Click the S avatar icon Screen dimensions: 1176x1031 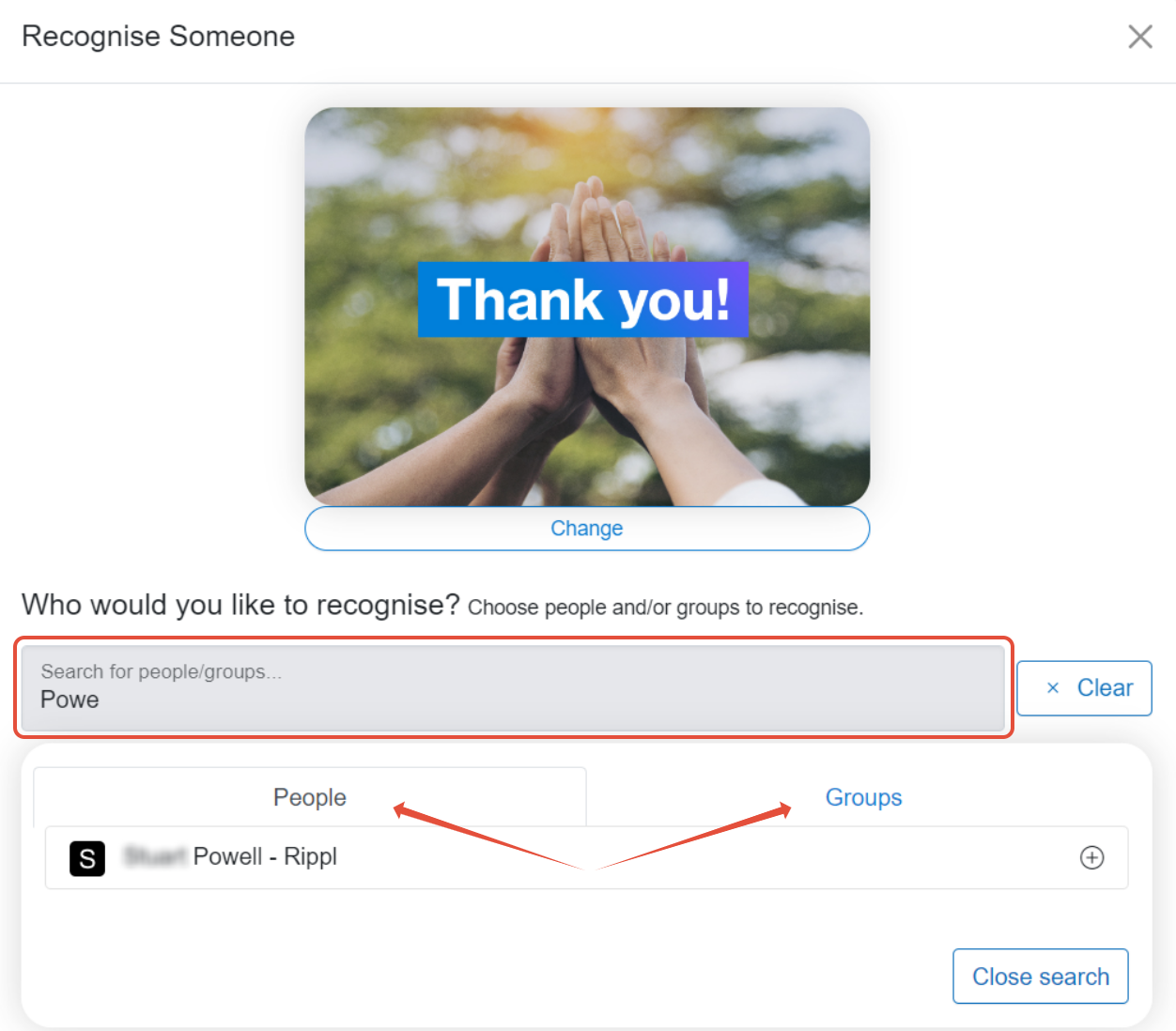tap(87, 858)
